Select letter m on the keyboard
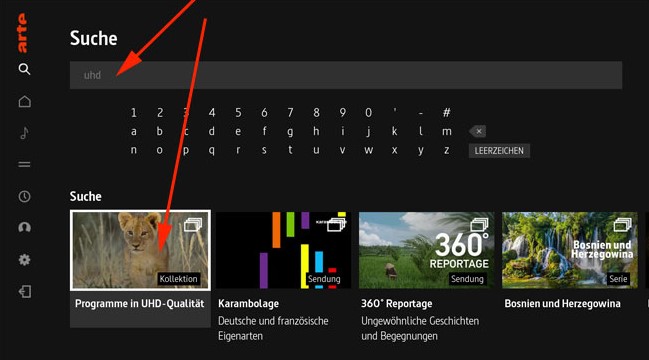649x360 pixels. click(447, 132)
